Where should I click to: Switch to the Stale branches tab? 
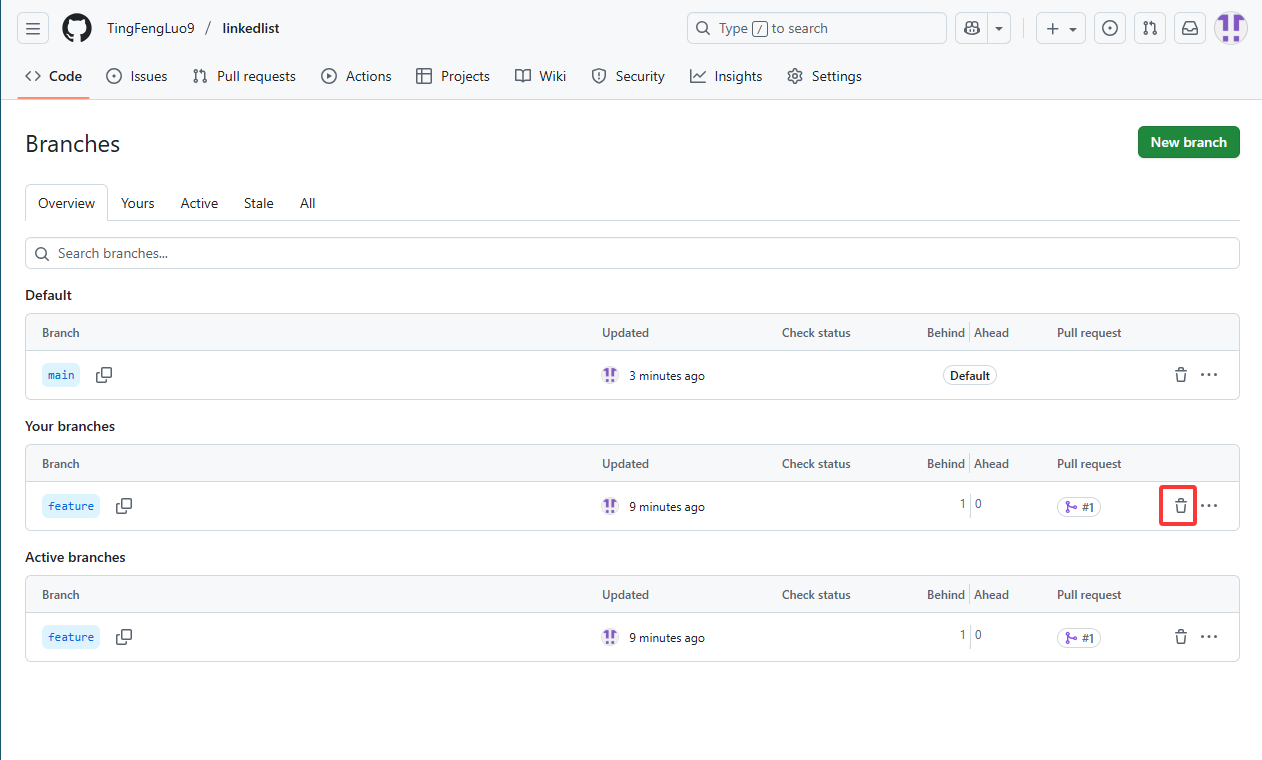pyautogui.click(x=258, y=203)
